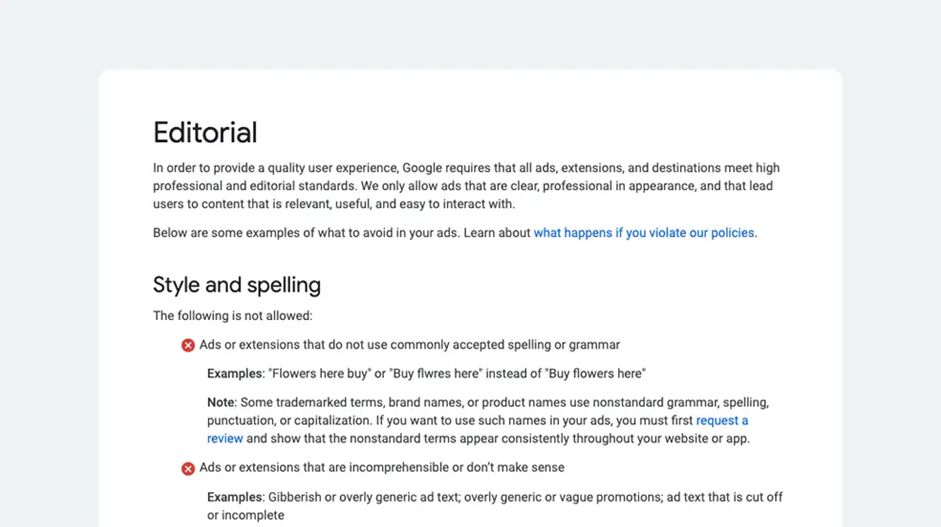Viewport: 941px width, 527px height.
Task: Open the "what happens if you violate our policies" link
Action: (x=644, y=233)
